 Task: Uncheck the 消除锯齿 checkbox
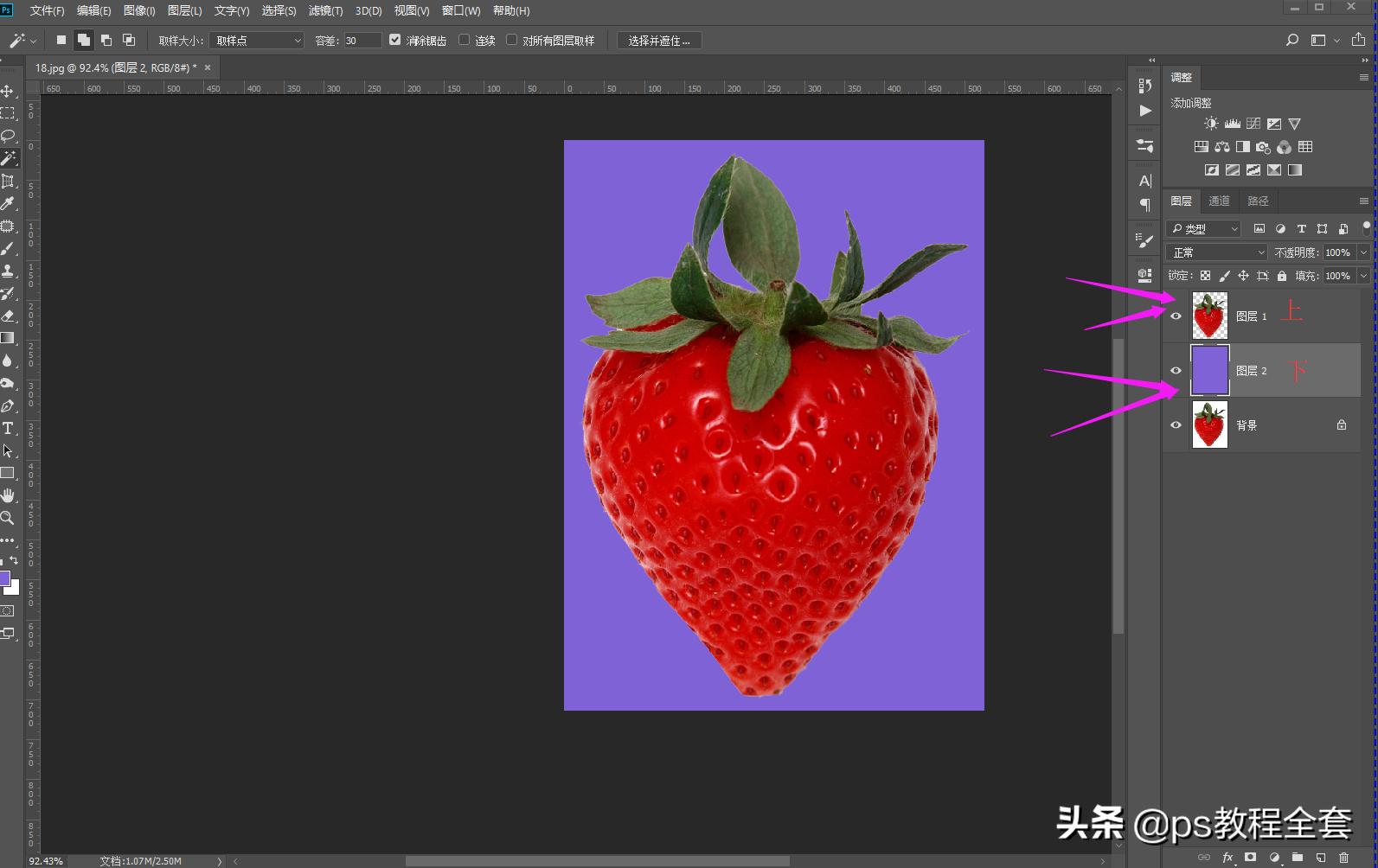tap(395, 40)
